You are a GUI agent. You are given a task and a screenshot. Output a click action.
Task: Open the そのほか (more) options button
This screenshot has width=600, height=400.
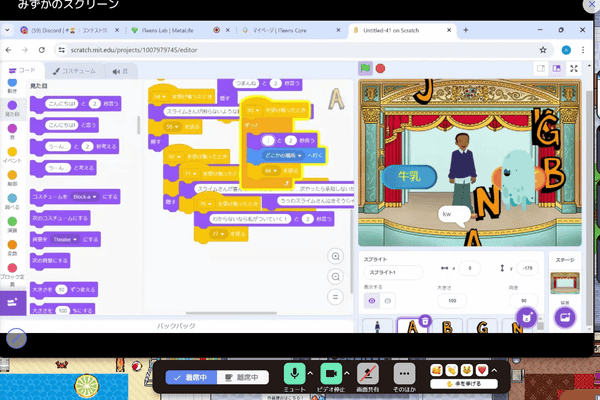404,374
